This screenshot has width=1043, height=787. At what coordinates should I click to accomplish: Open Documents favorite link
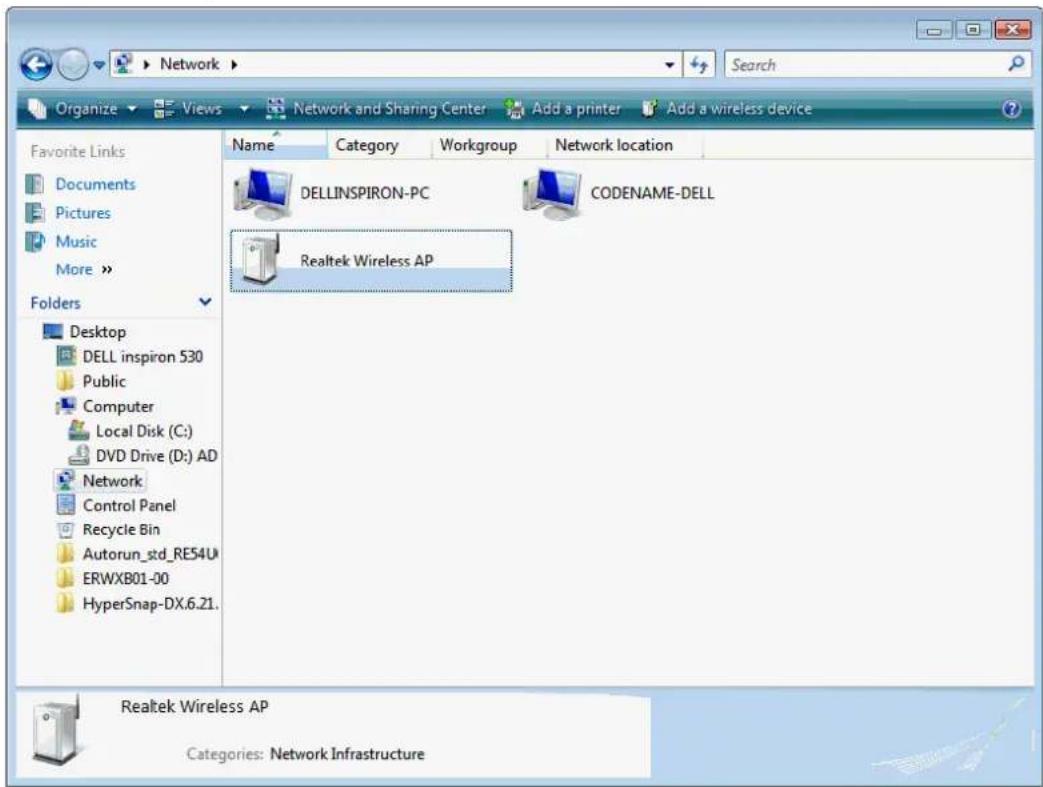pyautogui.click(x=95, y=184)
